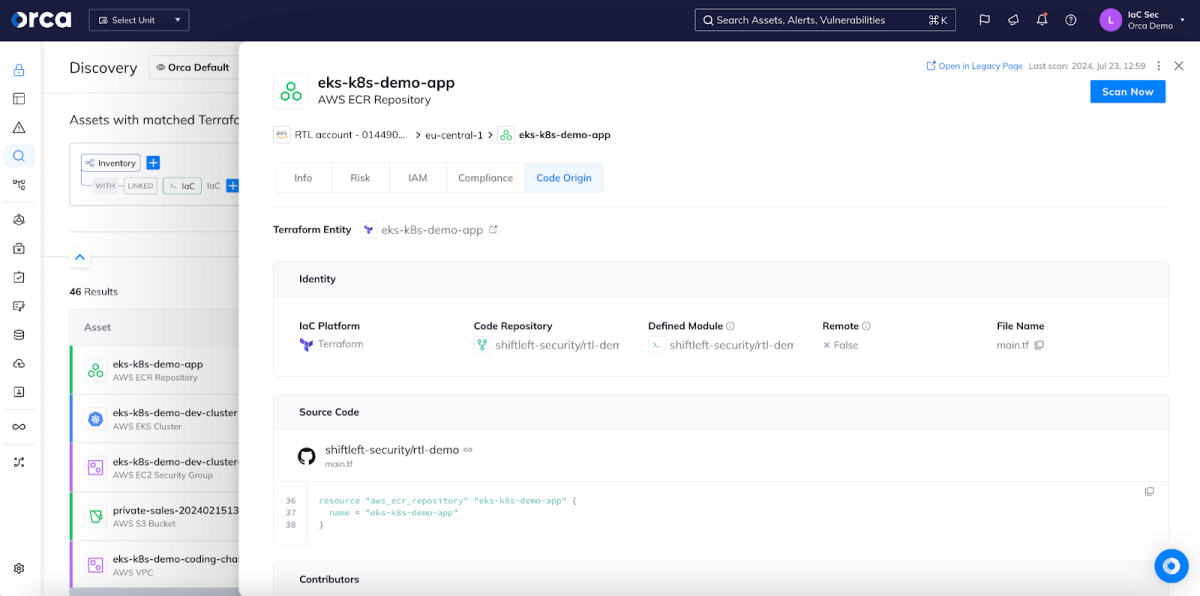Open the help question mark icon
The width and height of the screenshot is (1200, 596).
click(1071, 20)
